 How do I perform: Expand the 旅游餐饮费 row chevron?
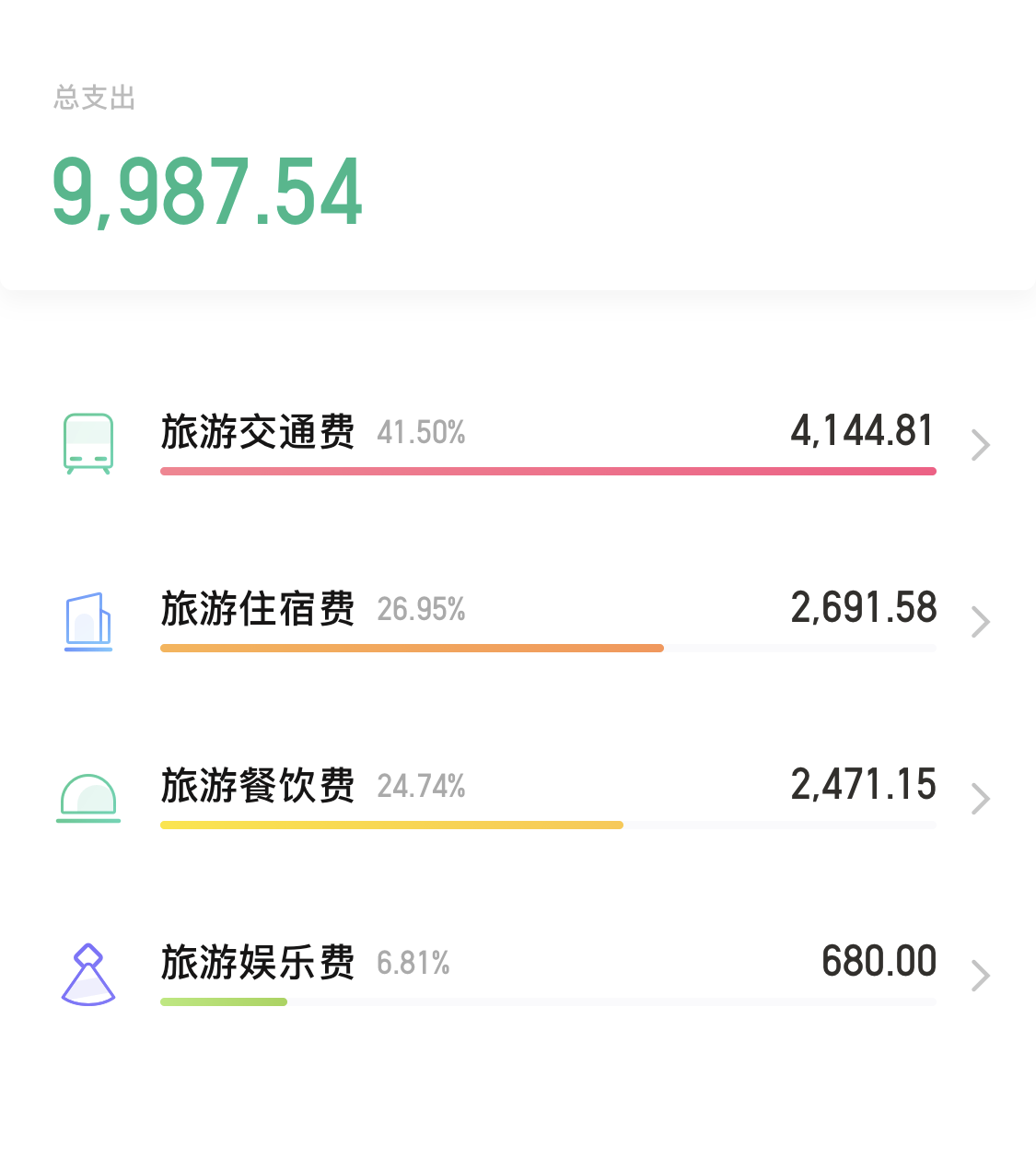point(980,799)
